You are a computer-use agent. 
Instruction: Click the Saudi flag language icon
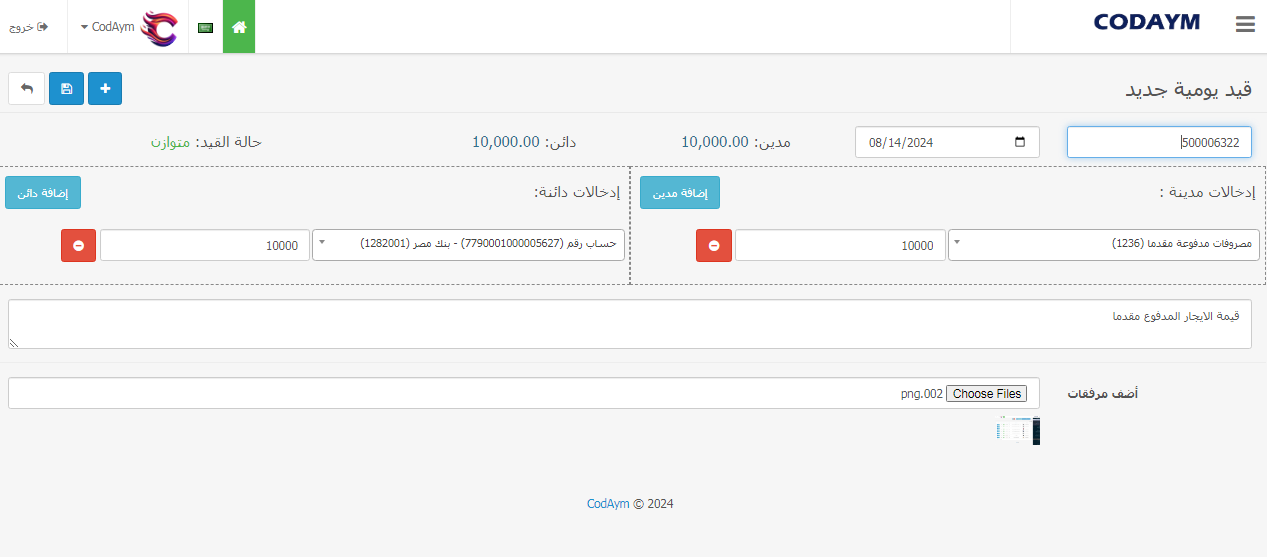[205, 28]
